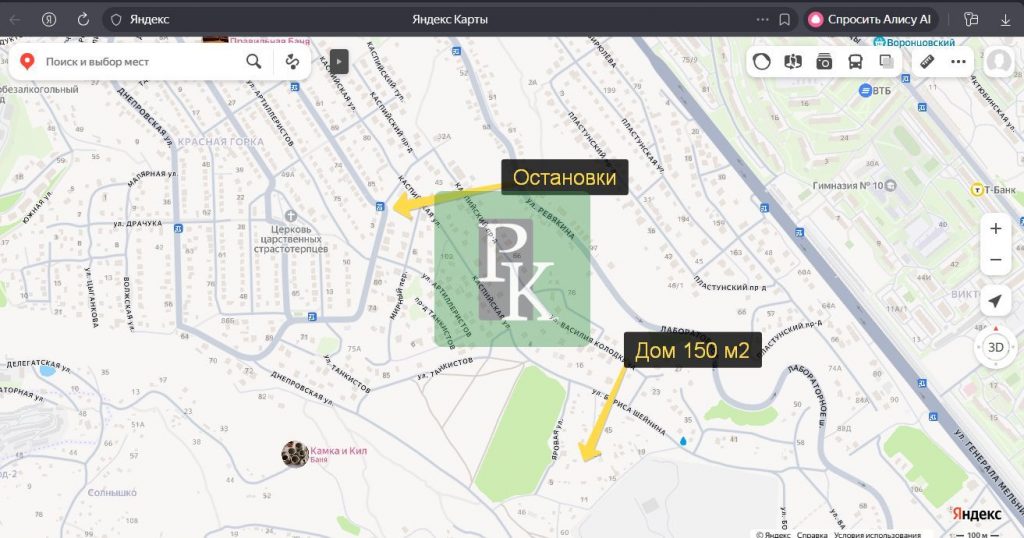Zoom out with the minus button

point(995,261)
